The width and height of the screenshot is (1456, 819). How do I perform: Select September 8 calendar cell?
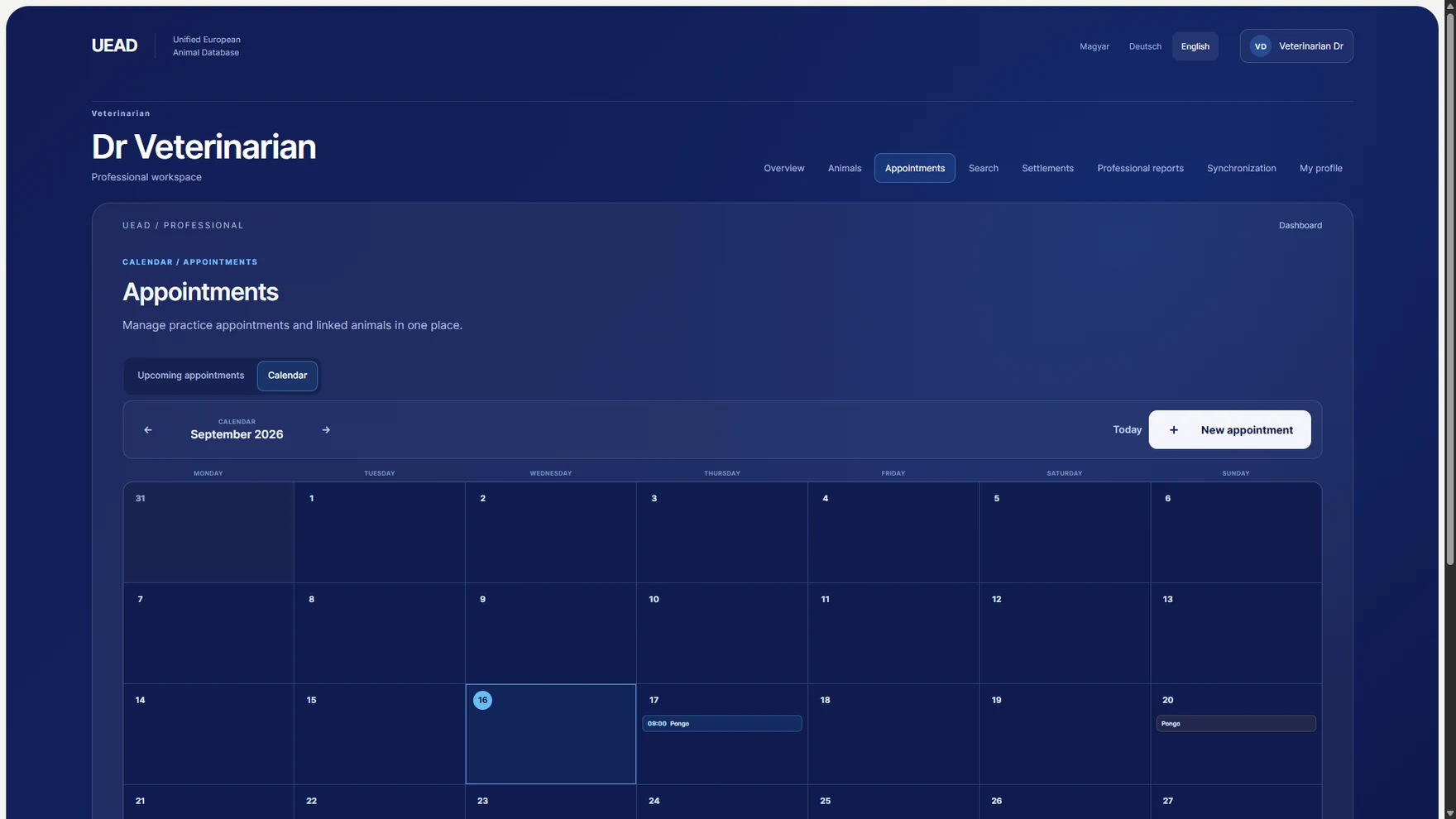380,634
